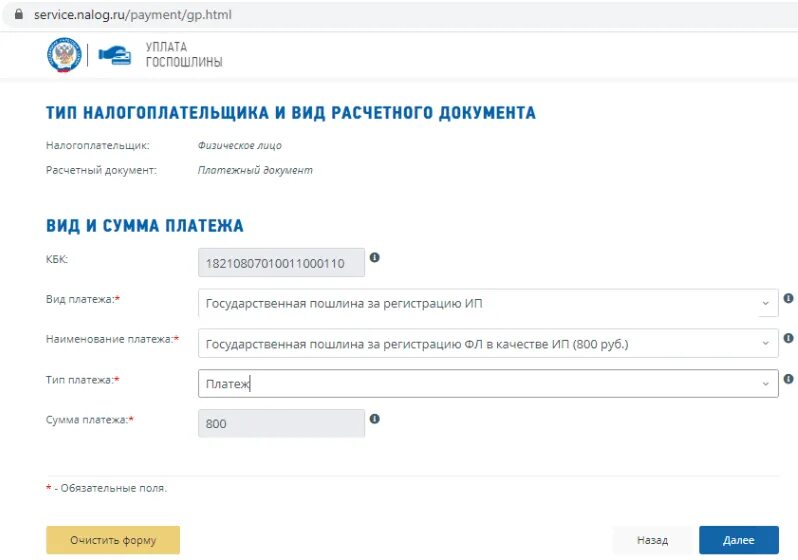Click the padlock icon in address bar
The image size is (798, 560).
[19, 14]
